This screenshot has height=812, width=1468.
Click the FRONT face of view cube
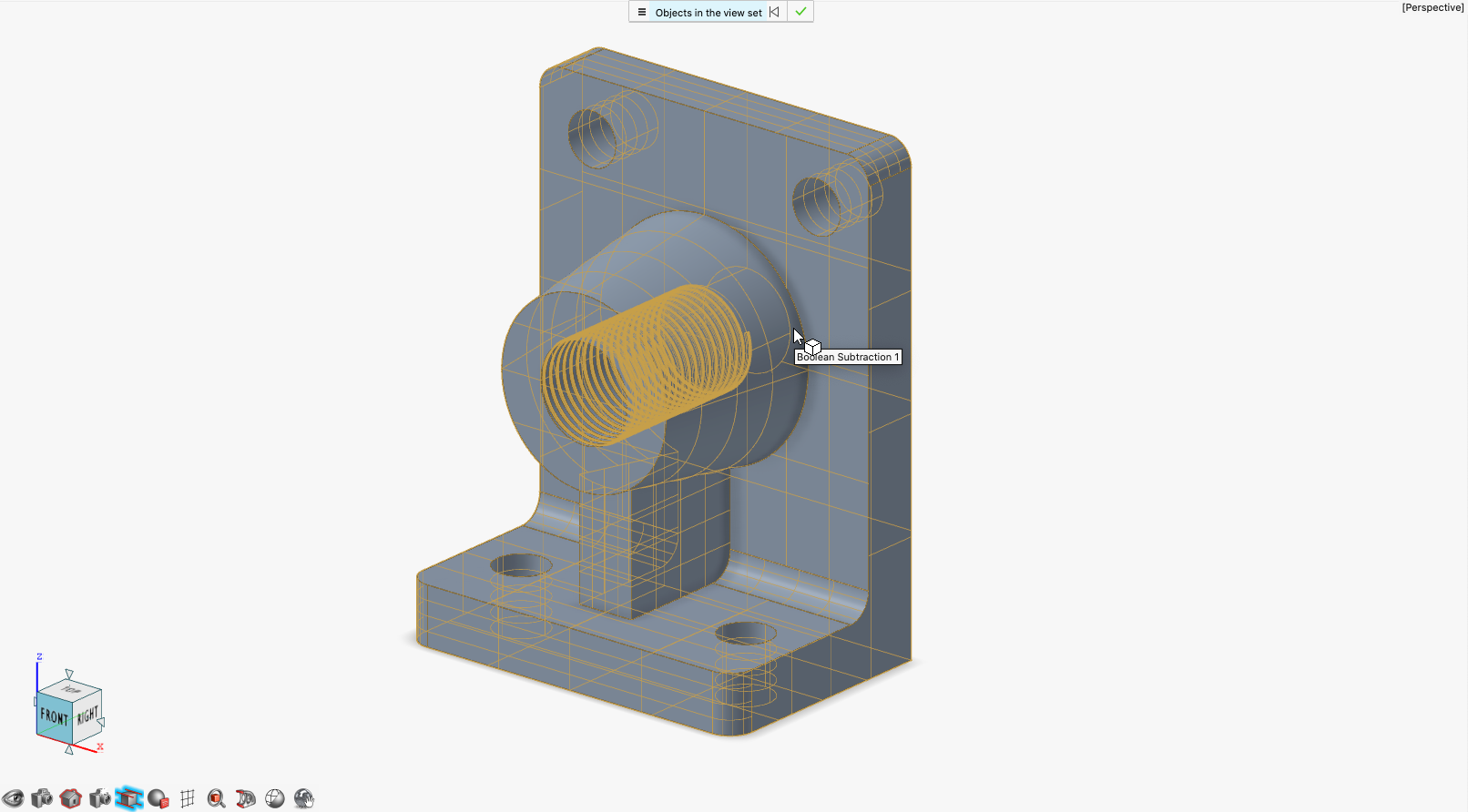54,717
